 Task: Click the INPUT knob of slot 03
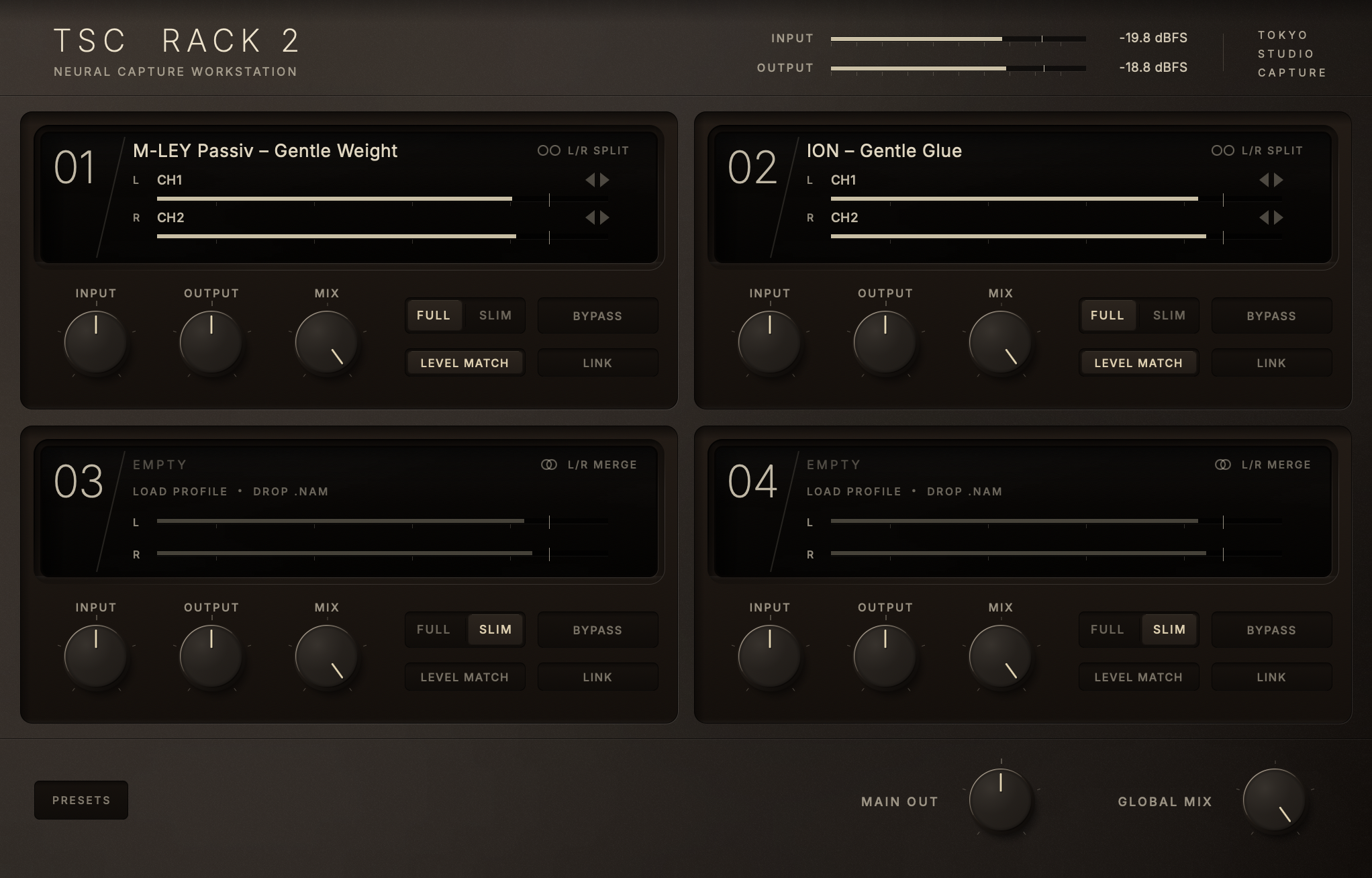point(95,656)
